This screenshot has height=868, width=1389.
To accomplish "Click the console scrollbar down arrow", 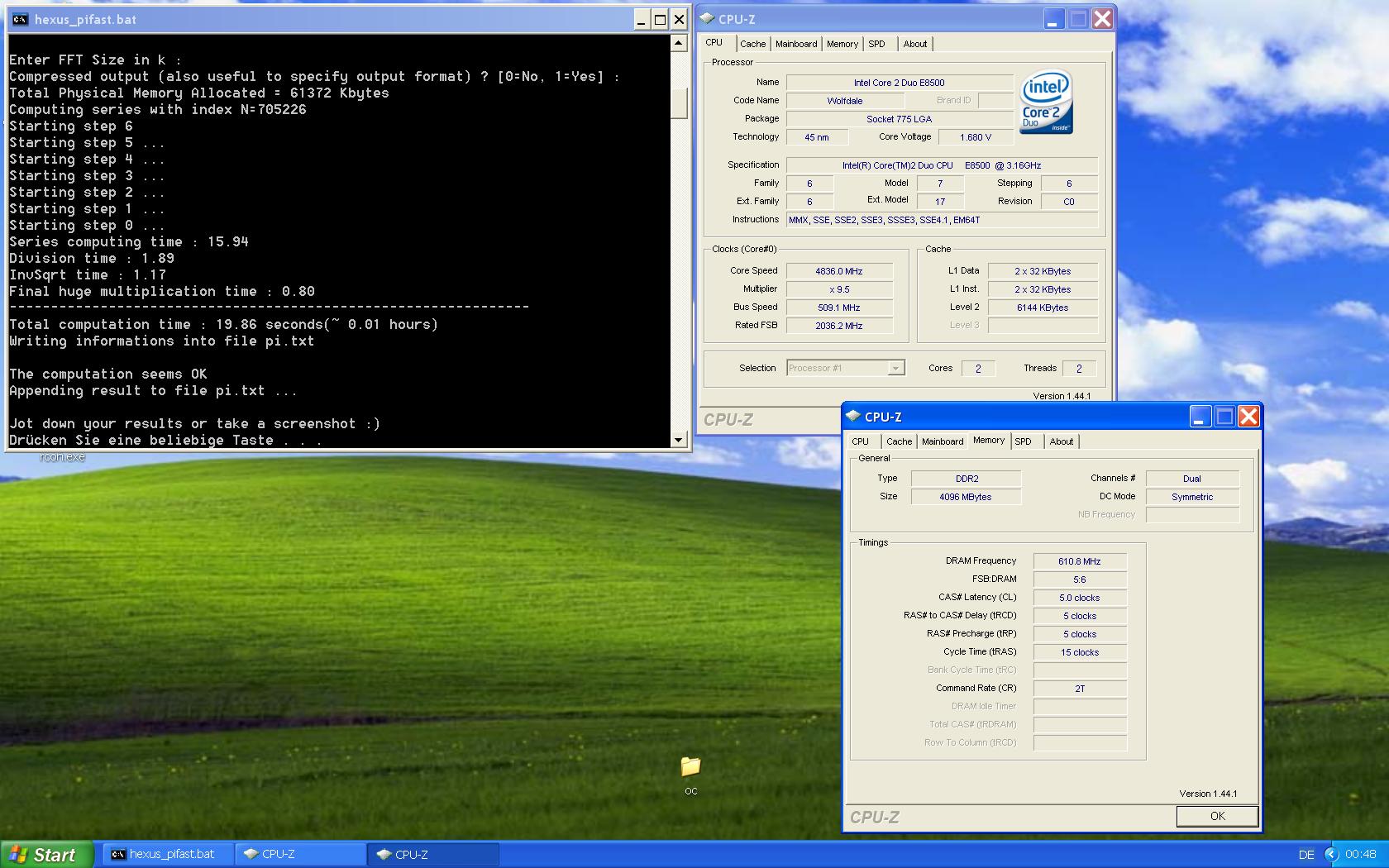I will pyautogui.click(x=678, y=440).
